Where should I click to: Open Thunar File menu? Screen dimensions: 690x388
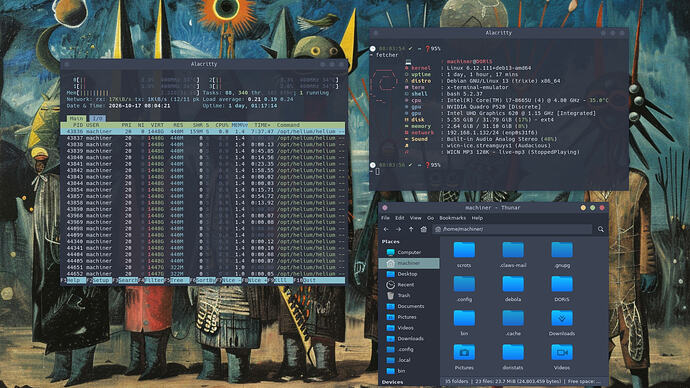point(385,218)
